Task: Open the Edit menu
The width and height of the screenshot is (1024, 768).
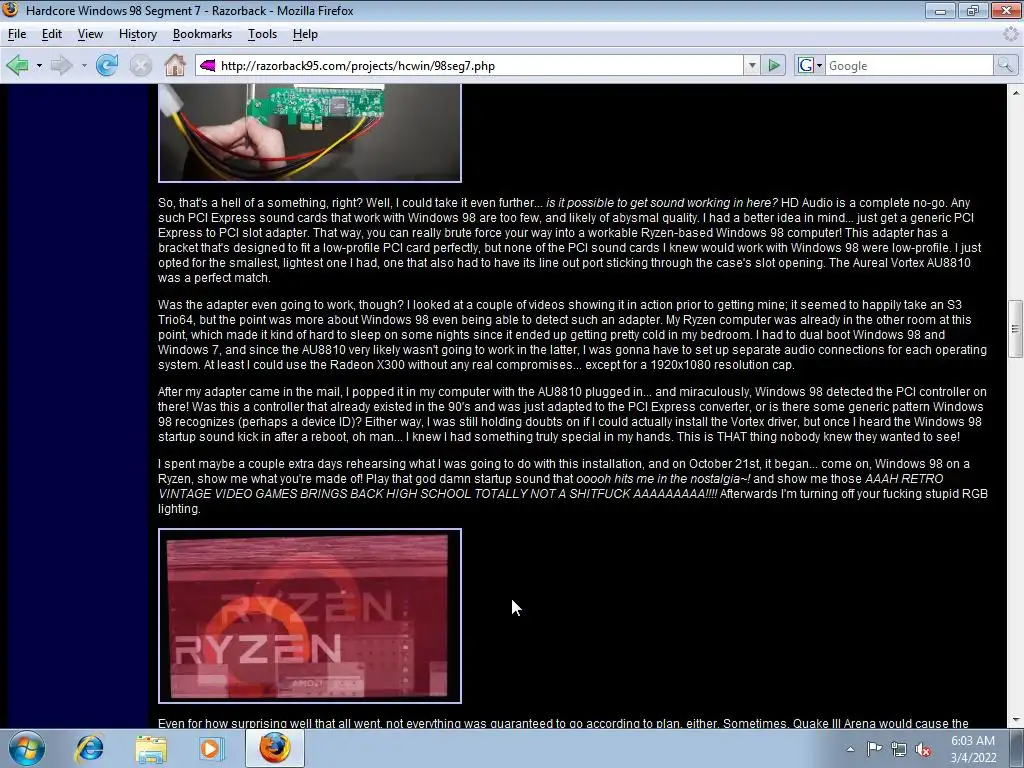Action: [52, 34]
